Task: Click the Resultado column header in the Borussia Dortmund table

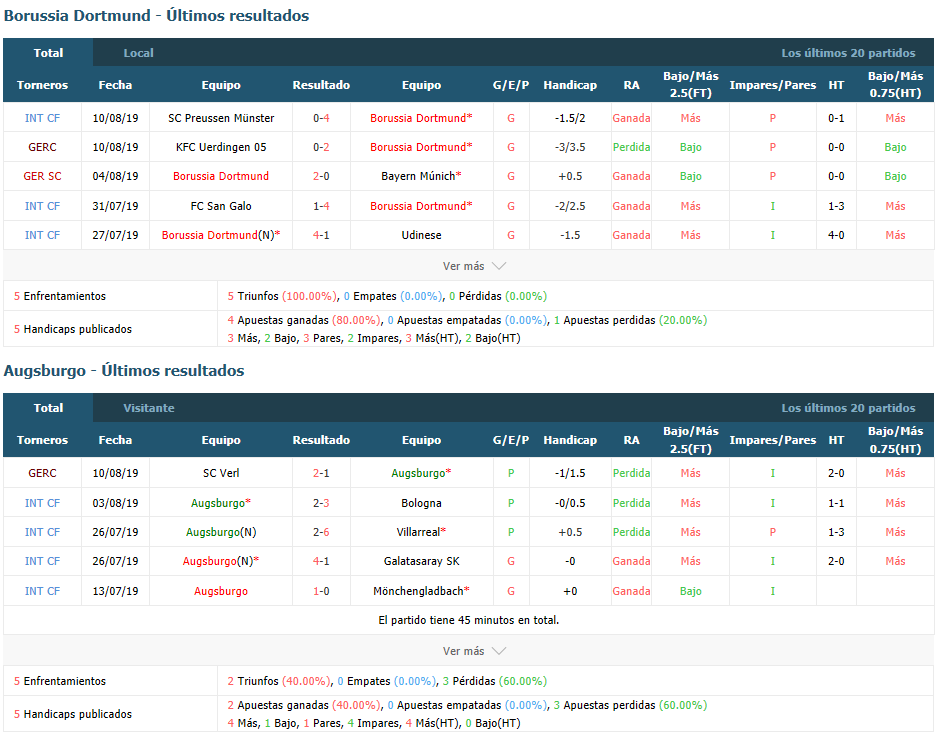Action: tap(321, 85)
